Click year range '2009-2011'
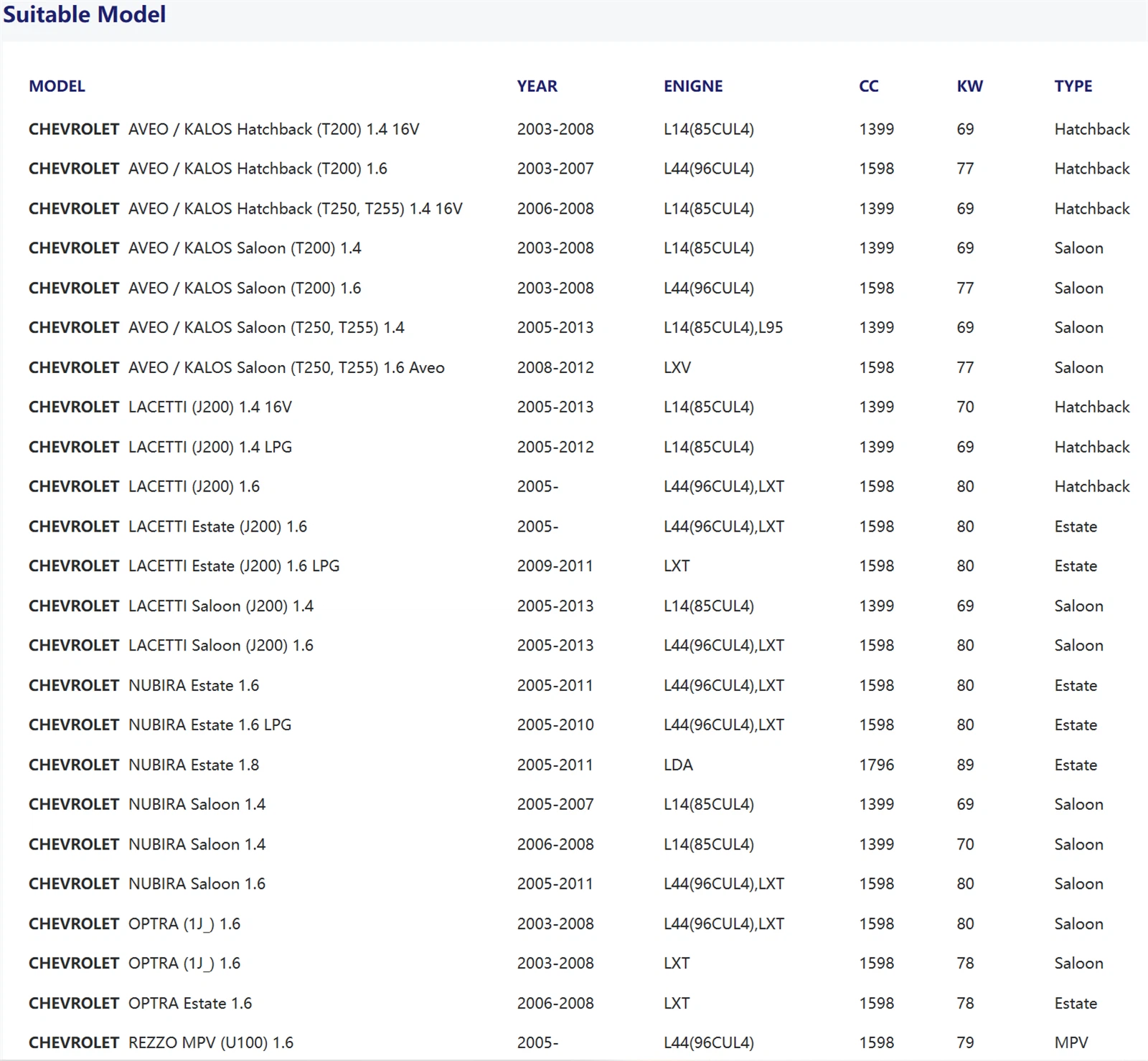This screenshot has width=1148, height=1061. point(555,566)
